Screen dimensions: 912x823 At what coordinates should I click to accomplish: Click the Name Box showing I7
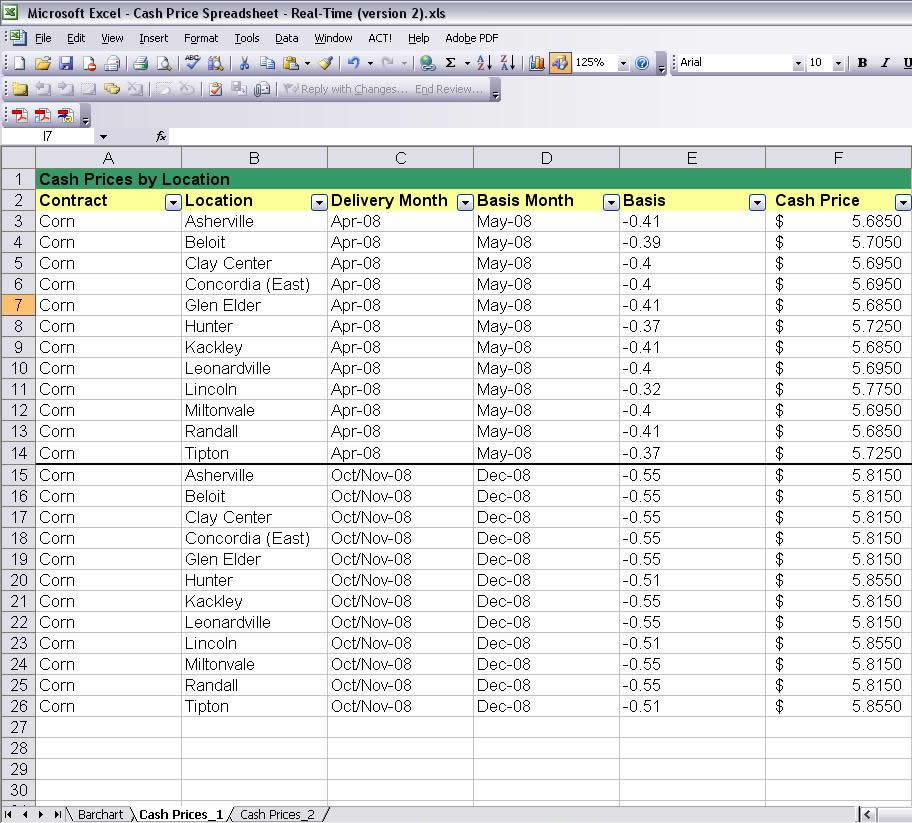pyautogui.click(x=48, y=136)
